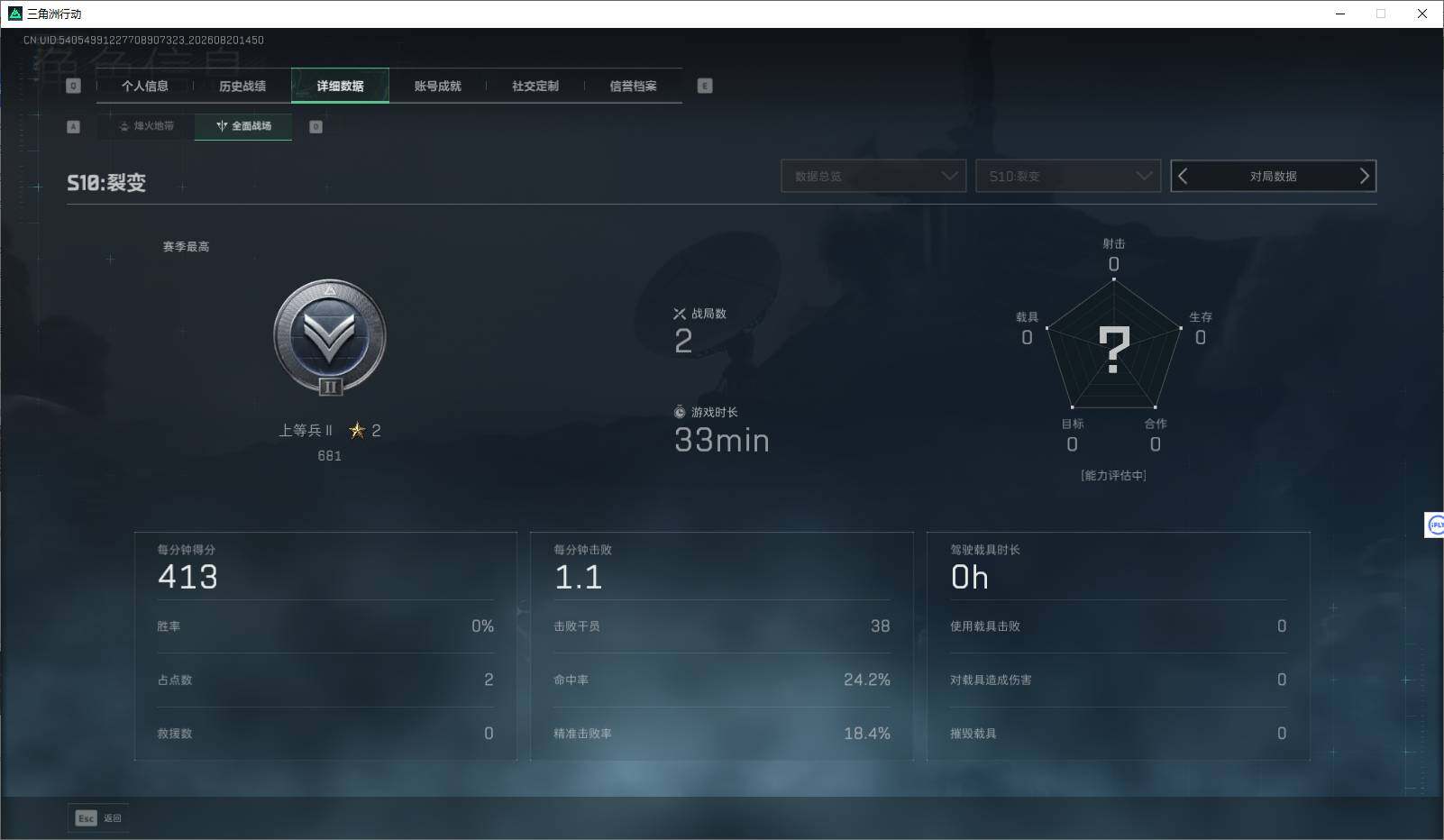The width and height of the screenshot is (1444, 840).
Task: Click the Q key previous-tab icon
Action: 74,86
